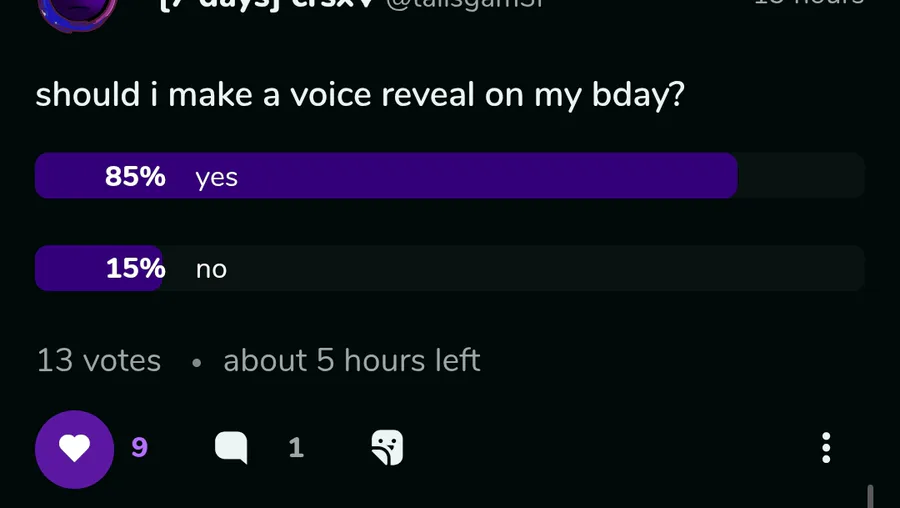Click the voice reveal poll question text
Viewport: 900px width, 508px height.
click(360, 94)
